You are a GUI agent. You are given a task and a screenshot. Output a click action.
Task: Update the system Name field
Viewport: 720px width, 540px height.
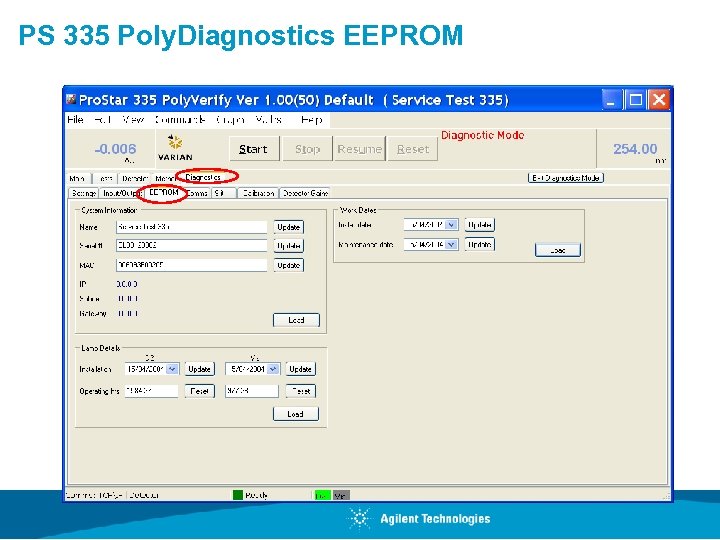(x=288, y=227)
